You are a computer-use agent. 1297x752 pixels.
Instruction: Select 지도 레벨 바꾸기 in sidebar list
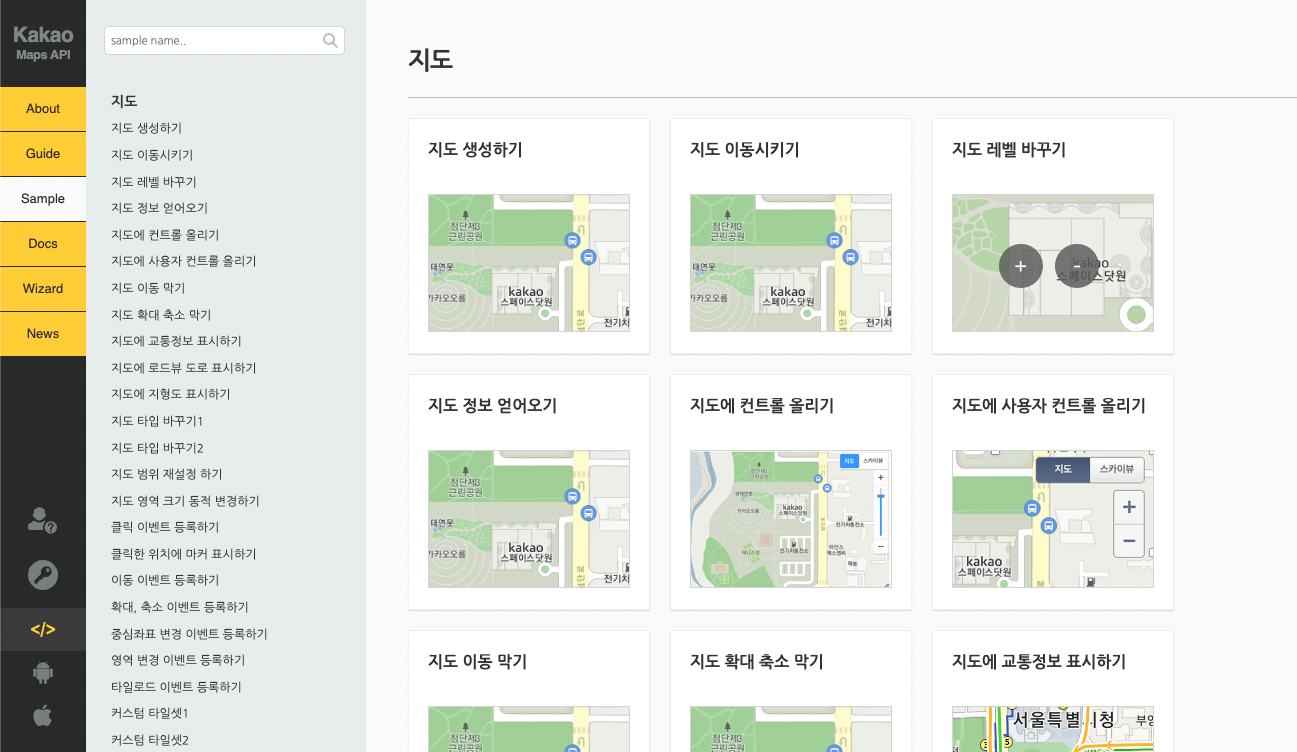point(154,182)
